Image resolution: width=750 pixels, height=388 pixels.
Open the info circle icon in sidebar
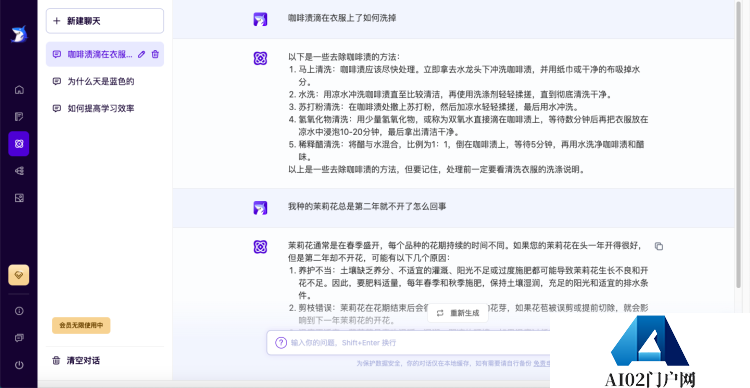19,311
